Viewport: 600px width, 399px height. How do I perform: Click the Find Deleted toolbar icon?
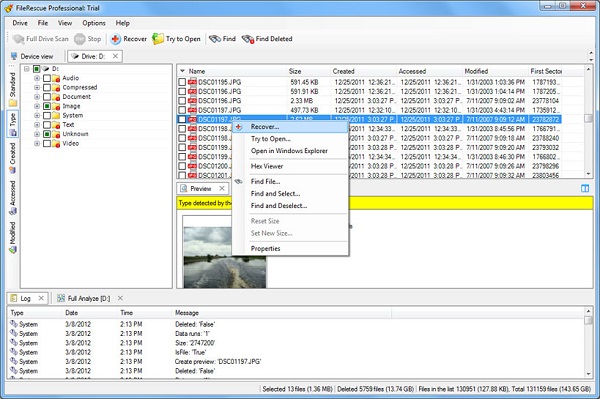(x=248, y=39)
